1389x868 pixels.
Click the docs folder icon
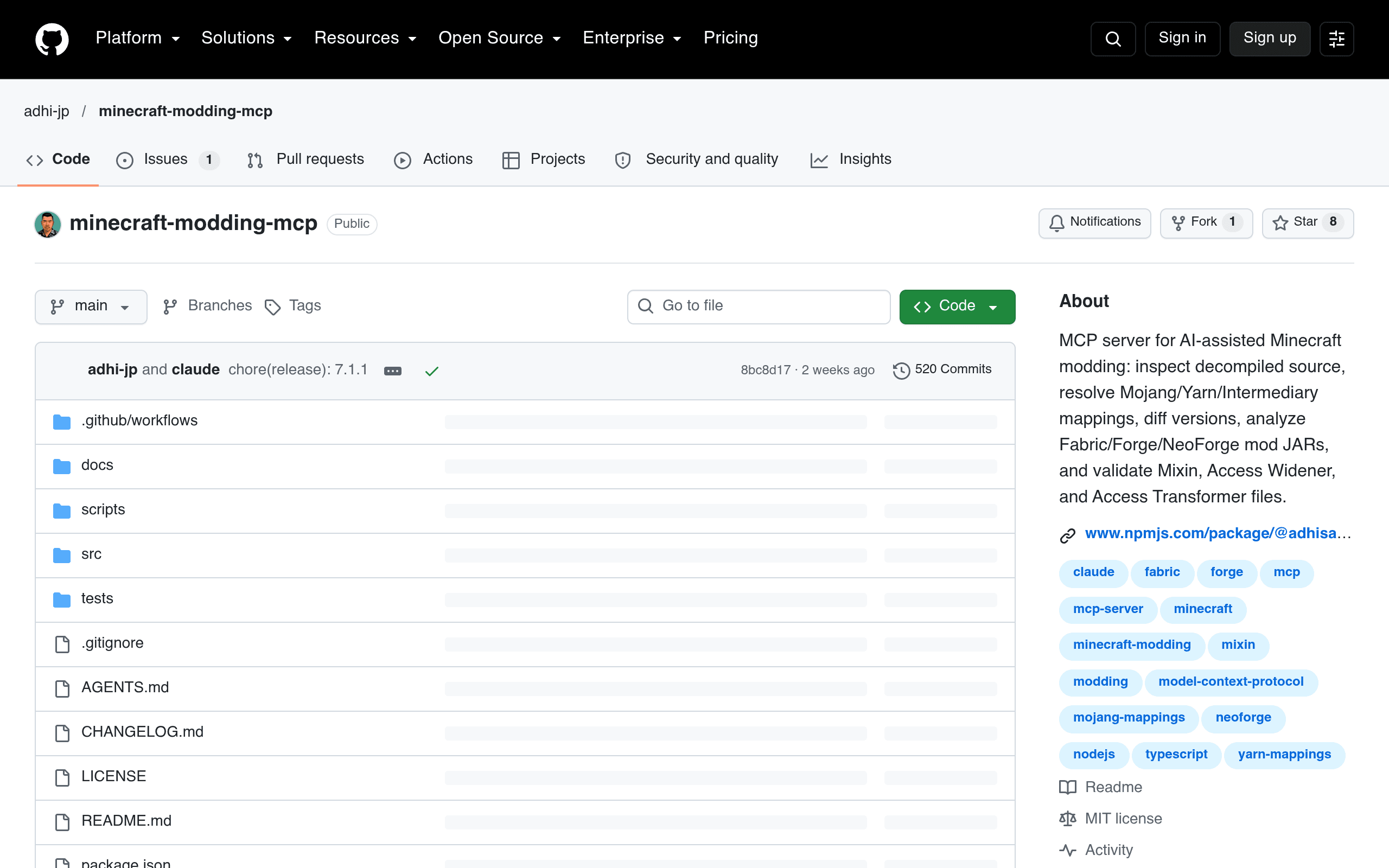click(62, 465)
